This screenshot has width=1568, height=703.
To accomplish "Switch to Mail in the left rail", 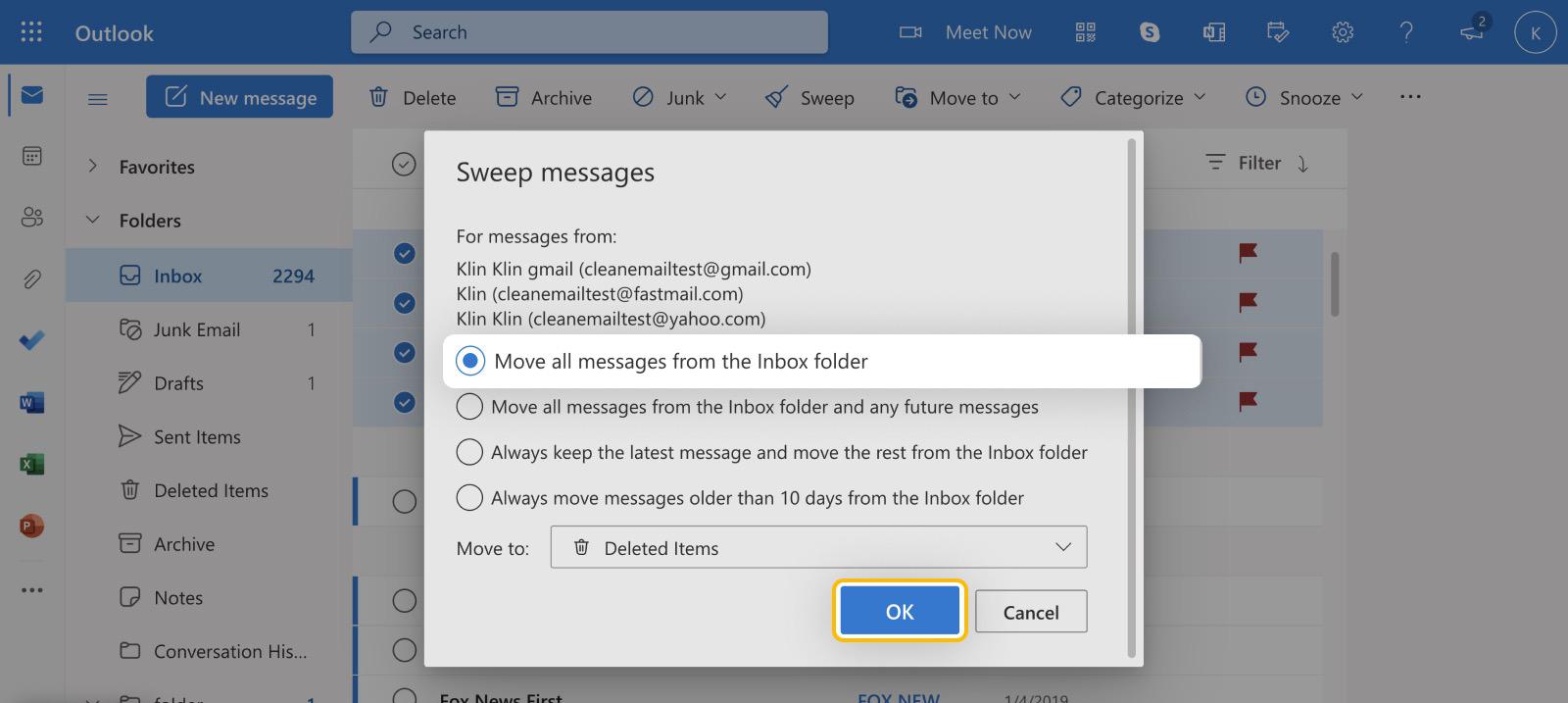I will coord(31,95).
